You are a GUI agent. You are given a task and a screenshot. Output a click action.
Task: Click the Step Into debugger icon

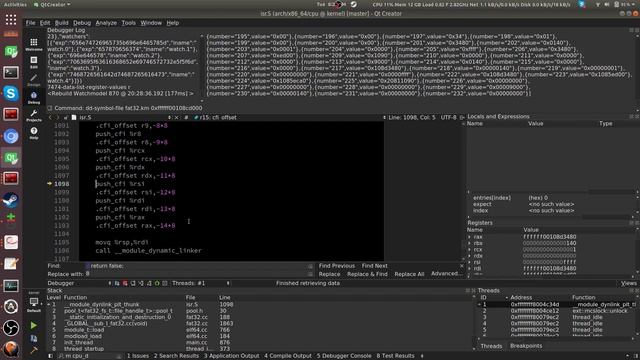pos(141,283)
